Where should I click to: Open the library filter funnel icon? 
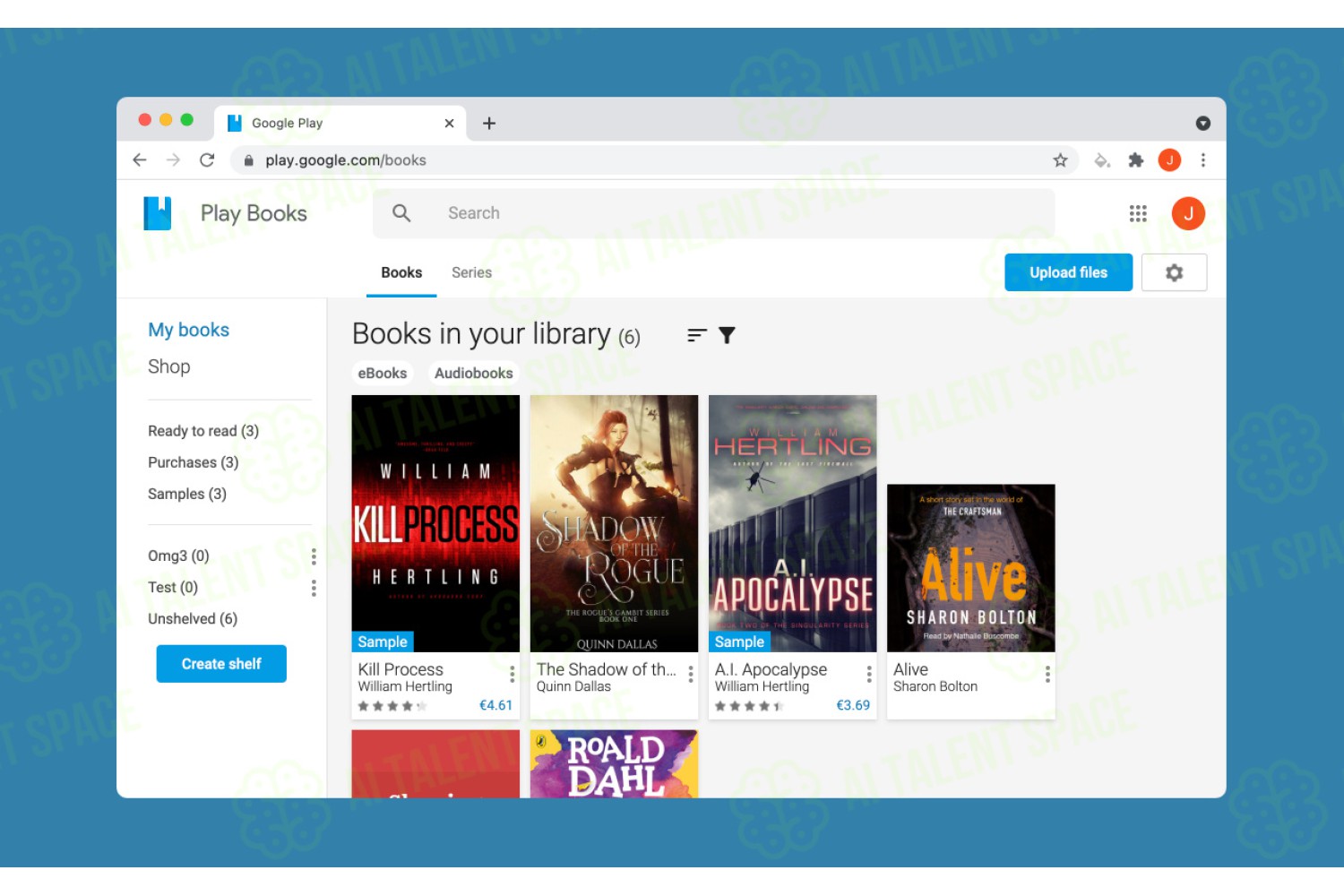727,335
